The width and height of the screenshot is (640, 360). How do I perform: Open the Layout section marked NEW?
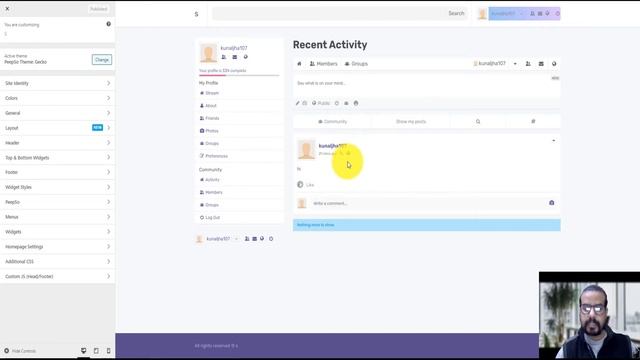tap(58, 128)
